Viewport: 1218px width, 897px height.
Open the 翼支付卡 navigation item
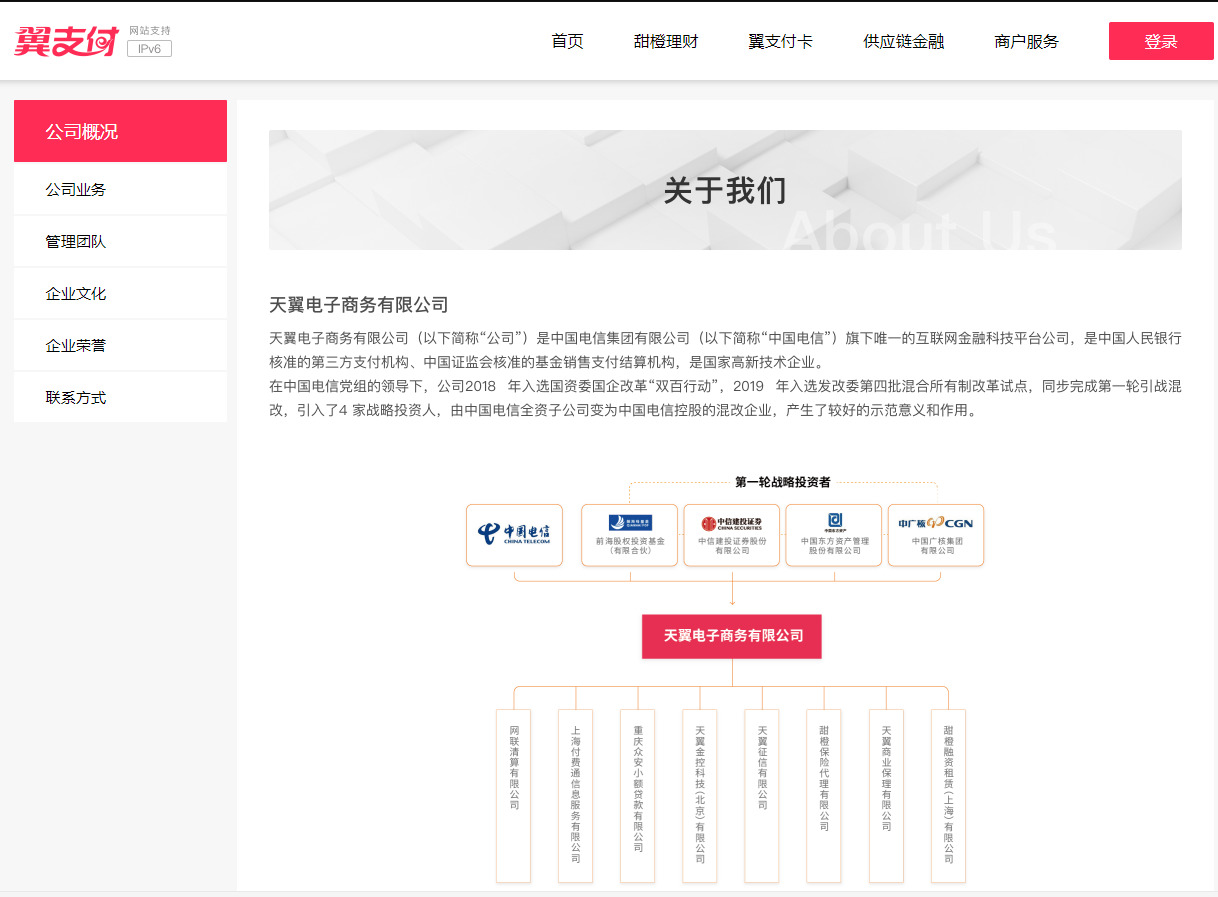pos(781,41)
